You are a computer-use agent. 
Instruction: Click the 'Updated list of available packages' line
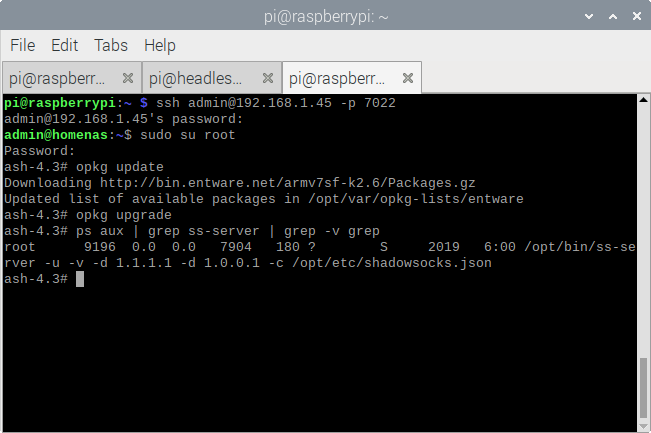click(x=264, y=199)
